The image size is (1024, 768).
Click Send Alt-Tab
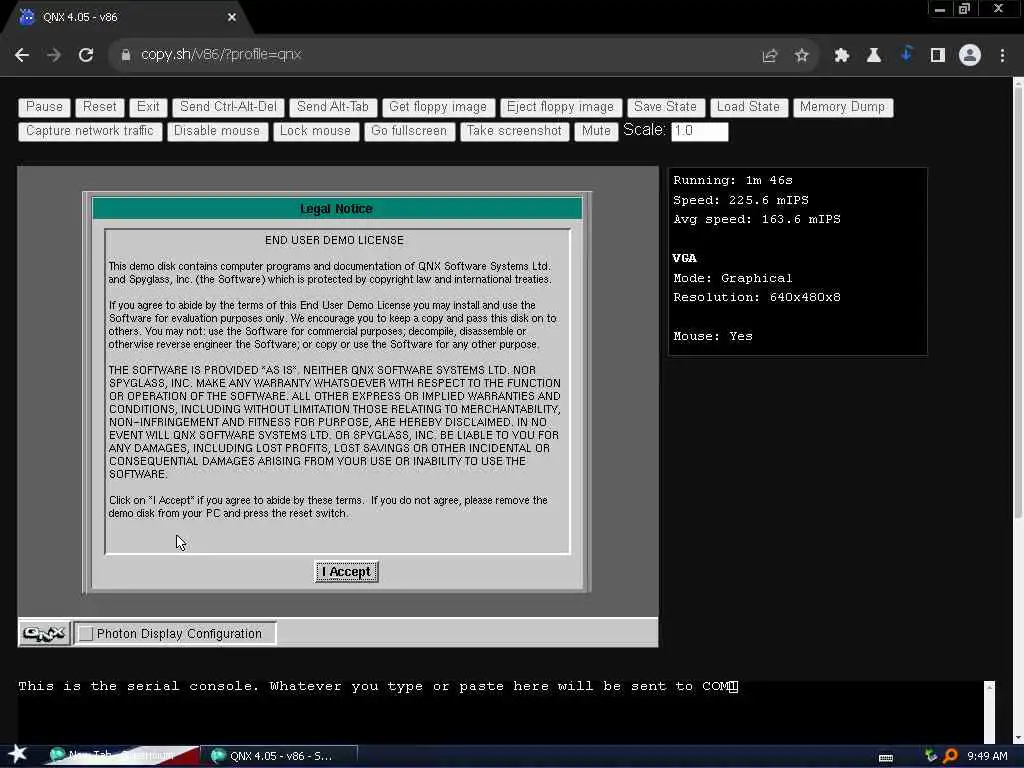(x=332, y=107)
